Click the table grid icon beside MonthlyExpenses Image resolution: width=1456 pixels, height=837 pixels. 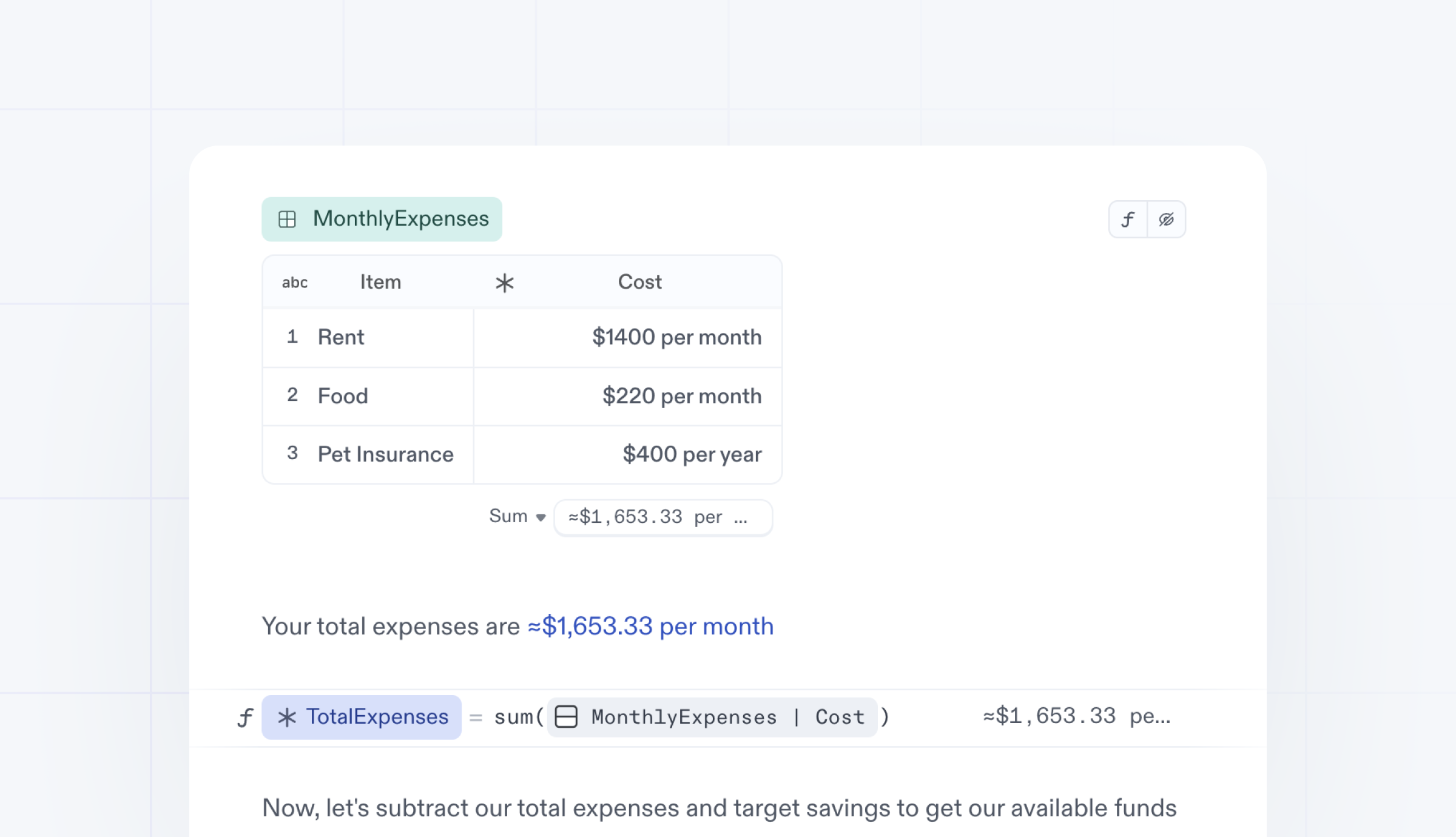pyautogui.click(x=287, y=219)
